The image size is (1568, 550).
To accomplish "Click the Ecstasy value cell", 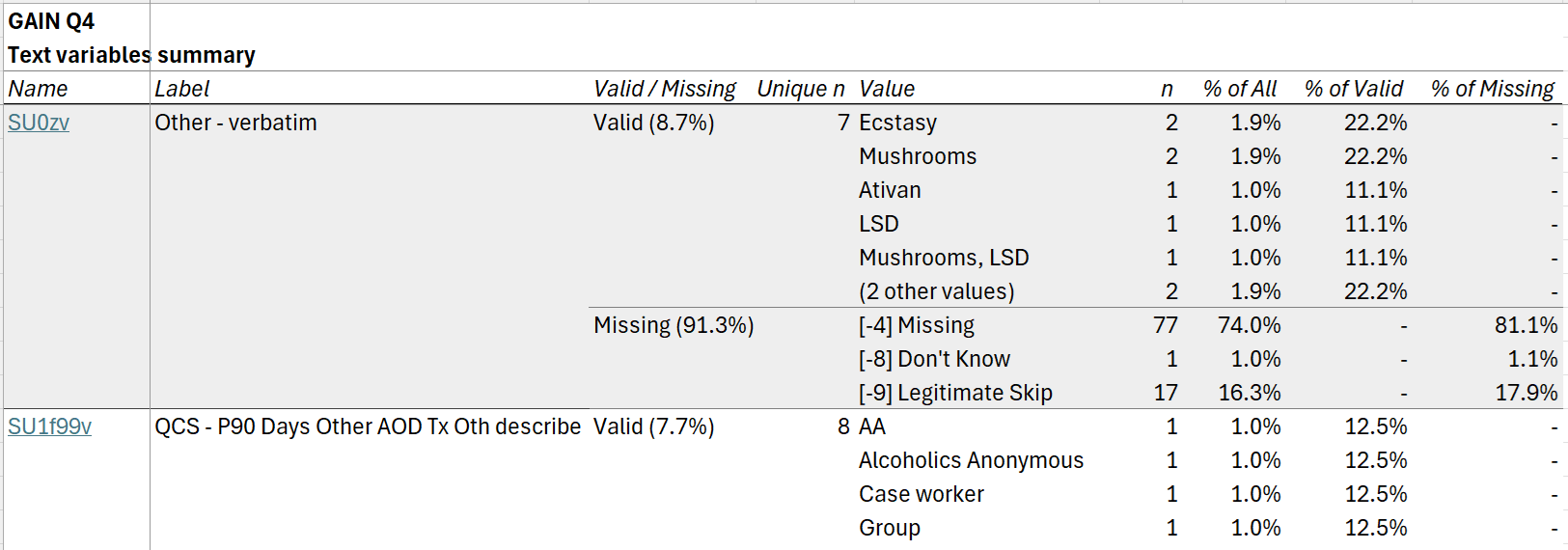I will click(897, 123).
